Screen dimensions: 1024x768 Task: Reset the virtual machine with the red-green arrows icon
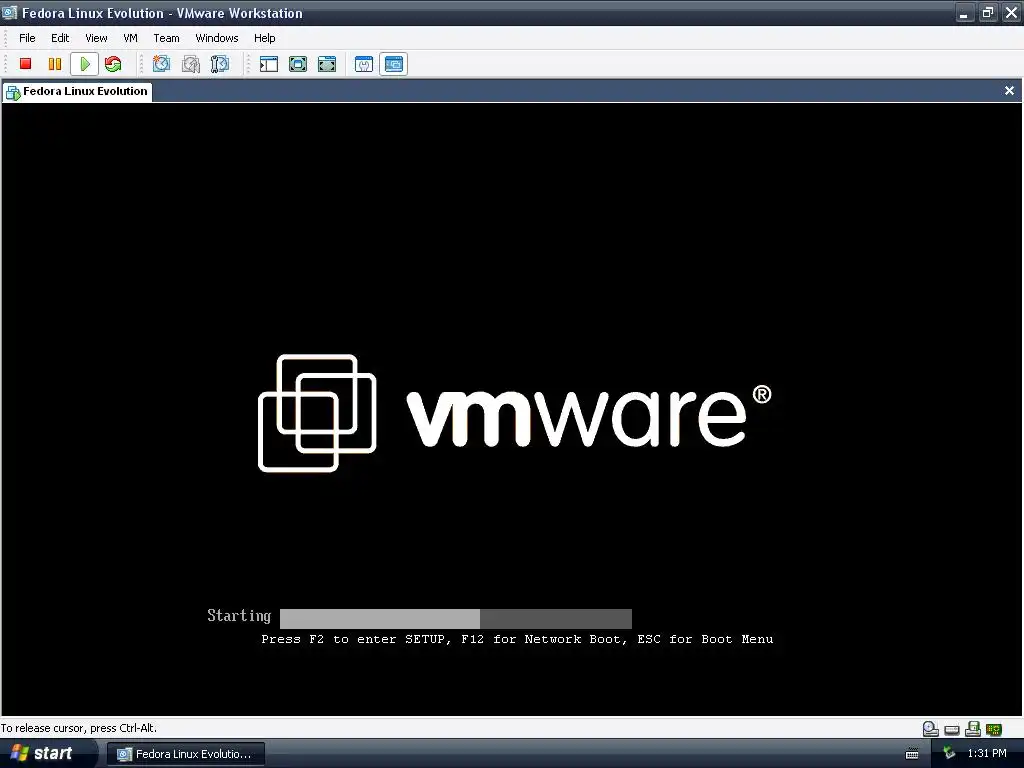pyautogui.click(x=113, y=64)
